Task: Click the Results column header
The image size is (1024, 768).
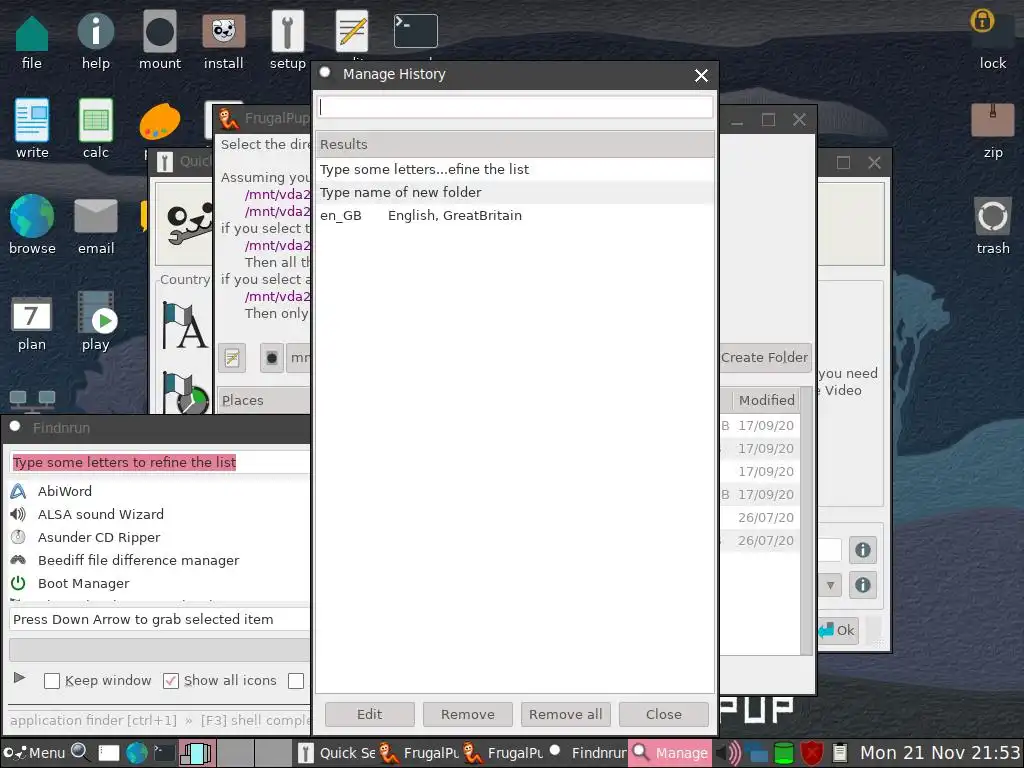Action: point(515,144)
